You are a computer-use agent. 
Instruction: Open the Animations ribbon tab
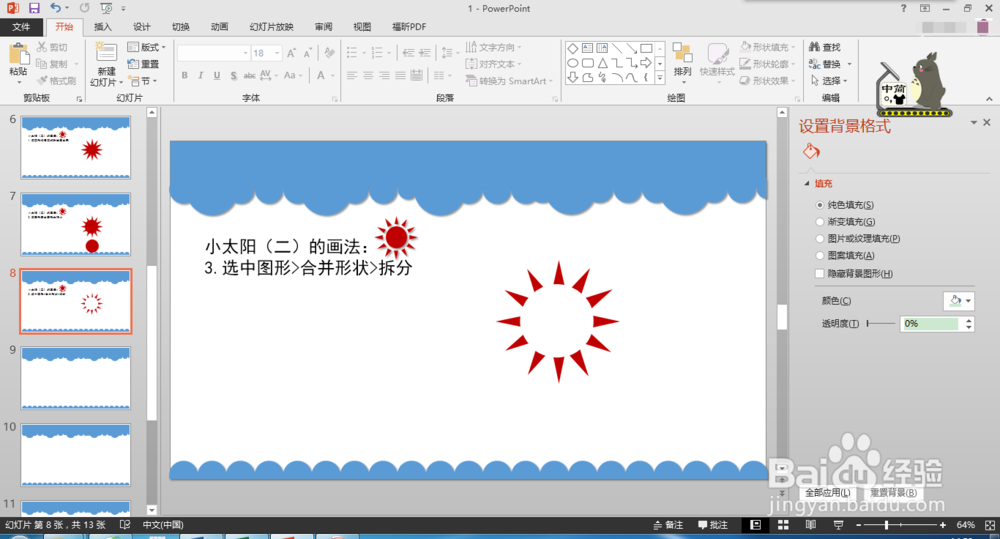pyautogui.click(x=219, y=27)
